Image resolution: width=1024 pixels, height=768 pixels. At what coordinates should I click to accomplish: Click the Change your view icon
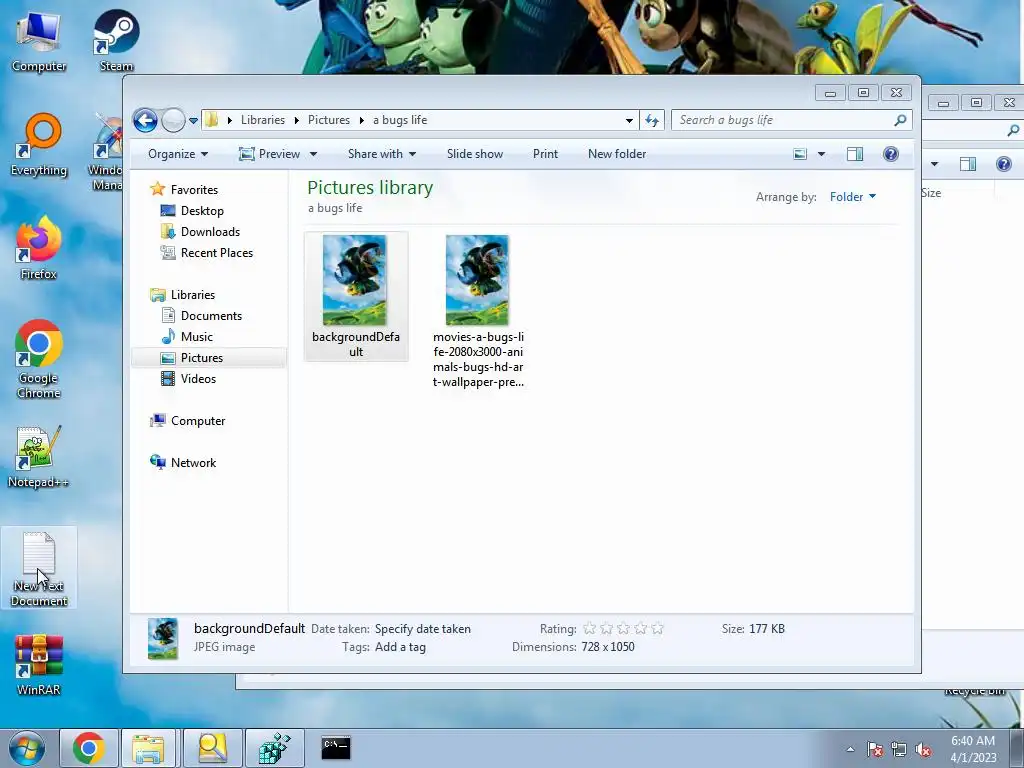pos(800,154)
